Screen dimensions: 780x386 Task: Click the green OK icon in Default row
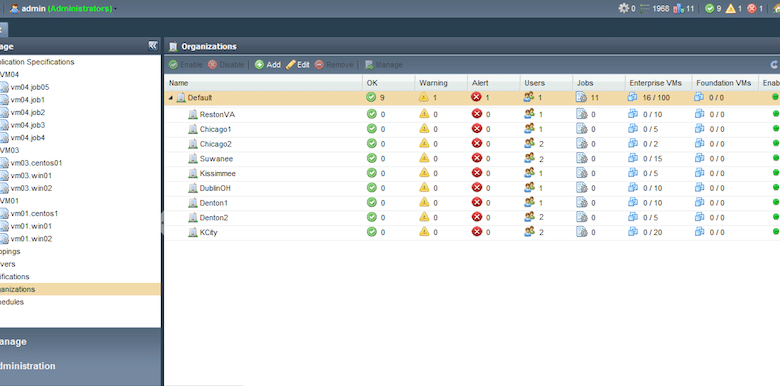click(x=371, y=97)
